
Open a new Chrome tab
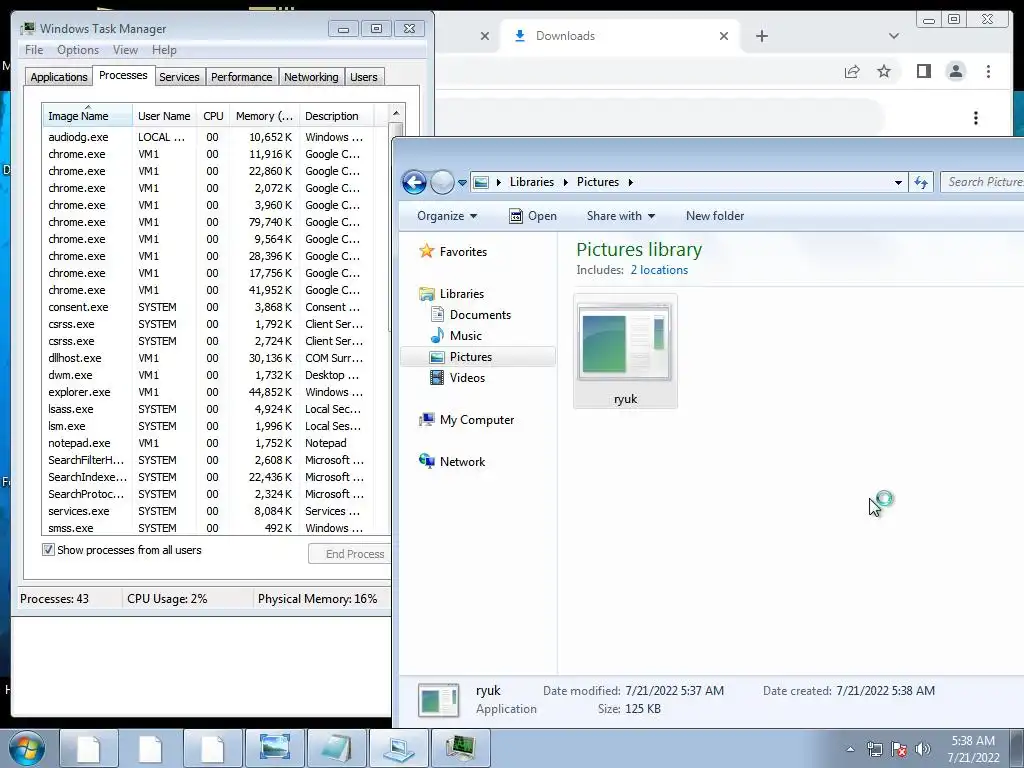[x=761, y=36]
